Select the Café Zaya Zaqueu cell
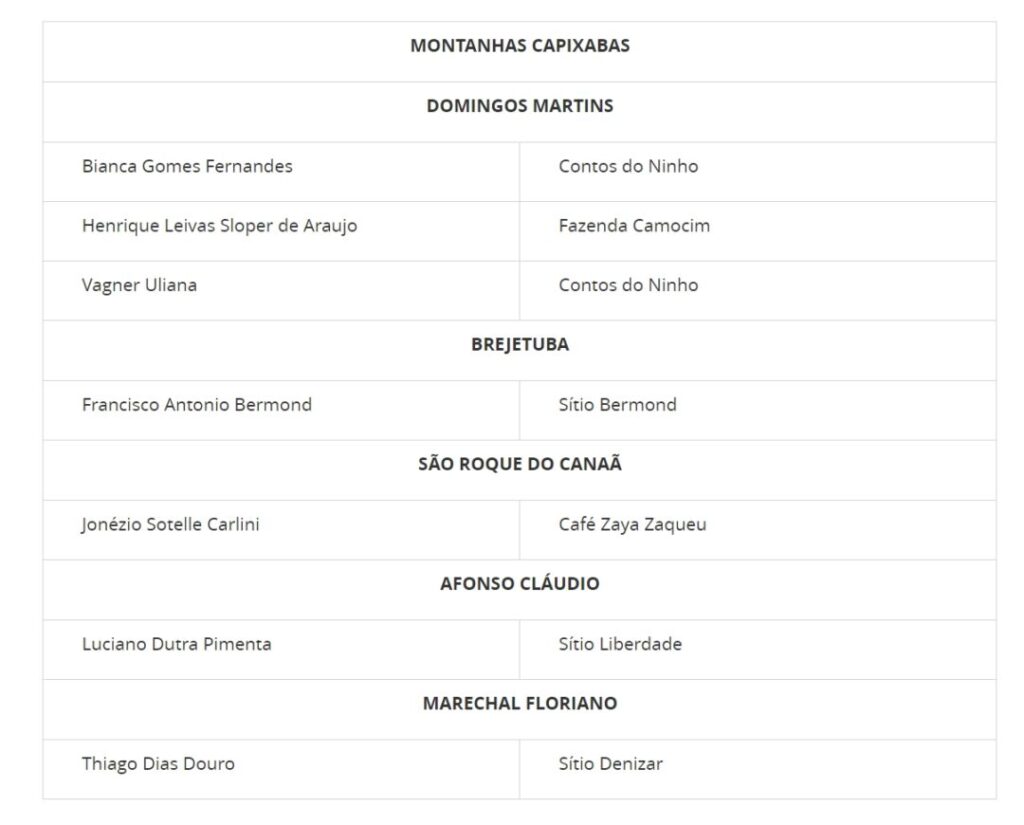Viewport: 1024px width, 825px height. 632,524
